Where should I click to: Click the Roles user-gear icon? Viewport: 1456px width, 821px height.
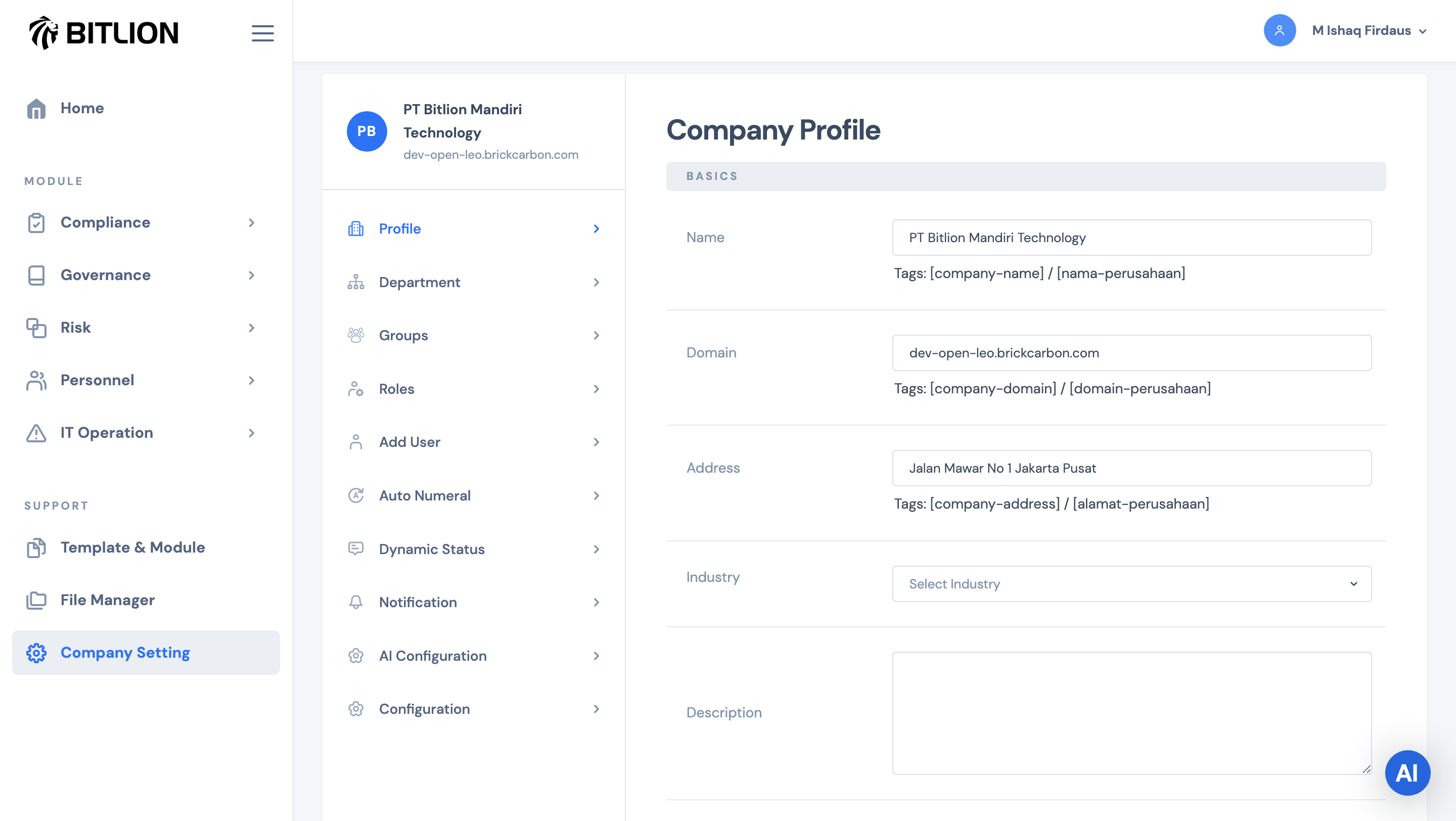(x=355, y=389)
